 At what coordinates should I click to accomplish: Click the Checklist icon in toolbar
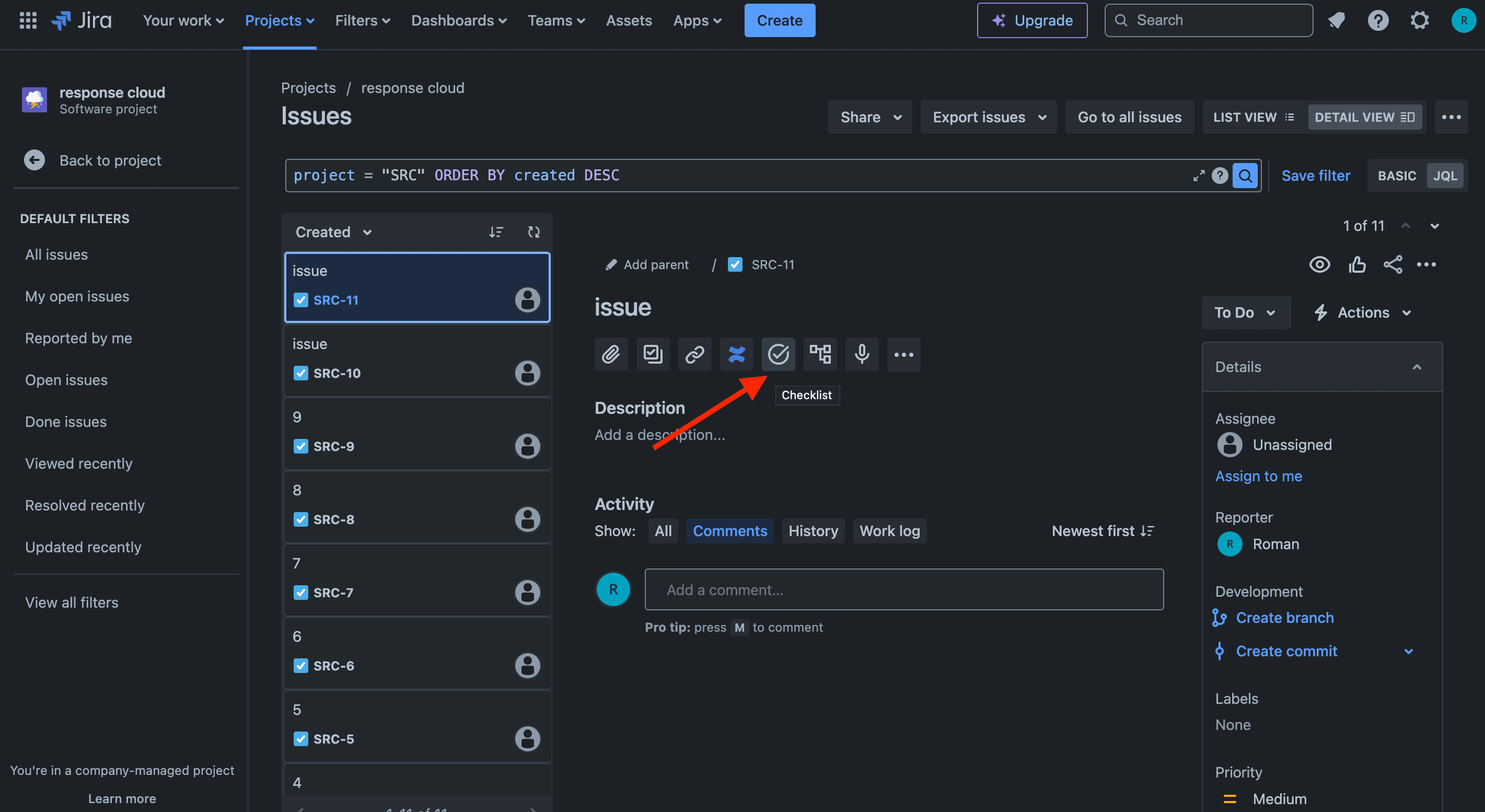(x=778, y=354)
